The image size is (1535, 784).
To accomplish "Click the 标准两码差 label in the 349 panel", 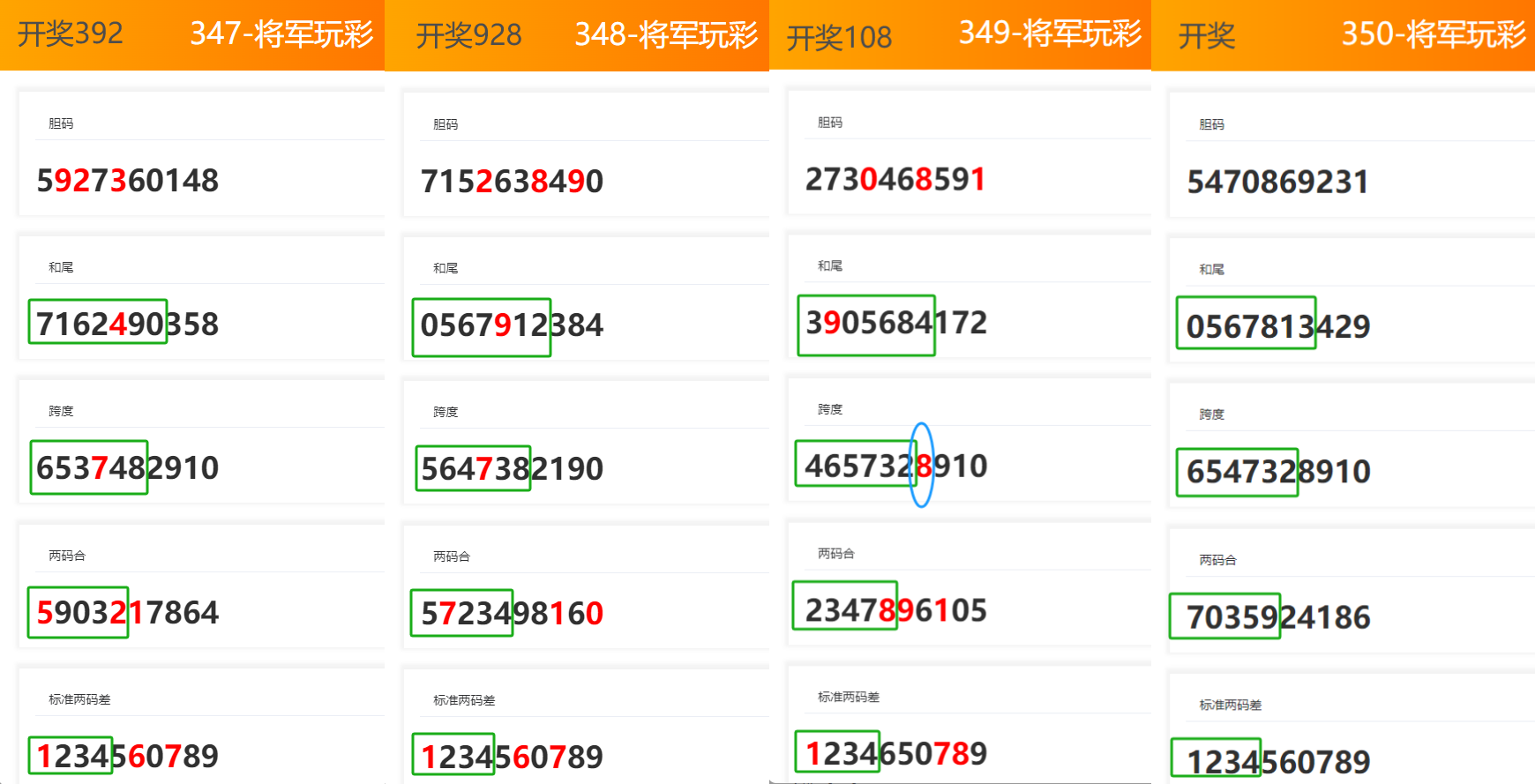I will [x=849, y=697].
